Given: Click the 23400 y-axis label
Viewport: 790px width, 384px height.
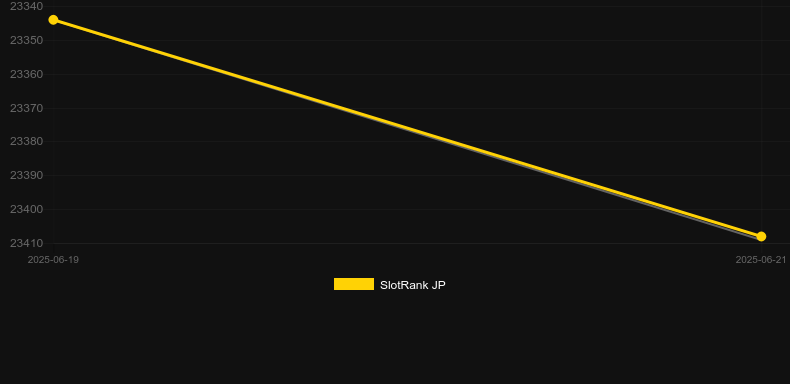Looking at the screenshot, I should 27,209.
